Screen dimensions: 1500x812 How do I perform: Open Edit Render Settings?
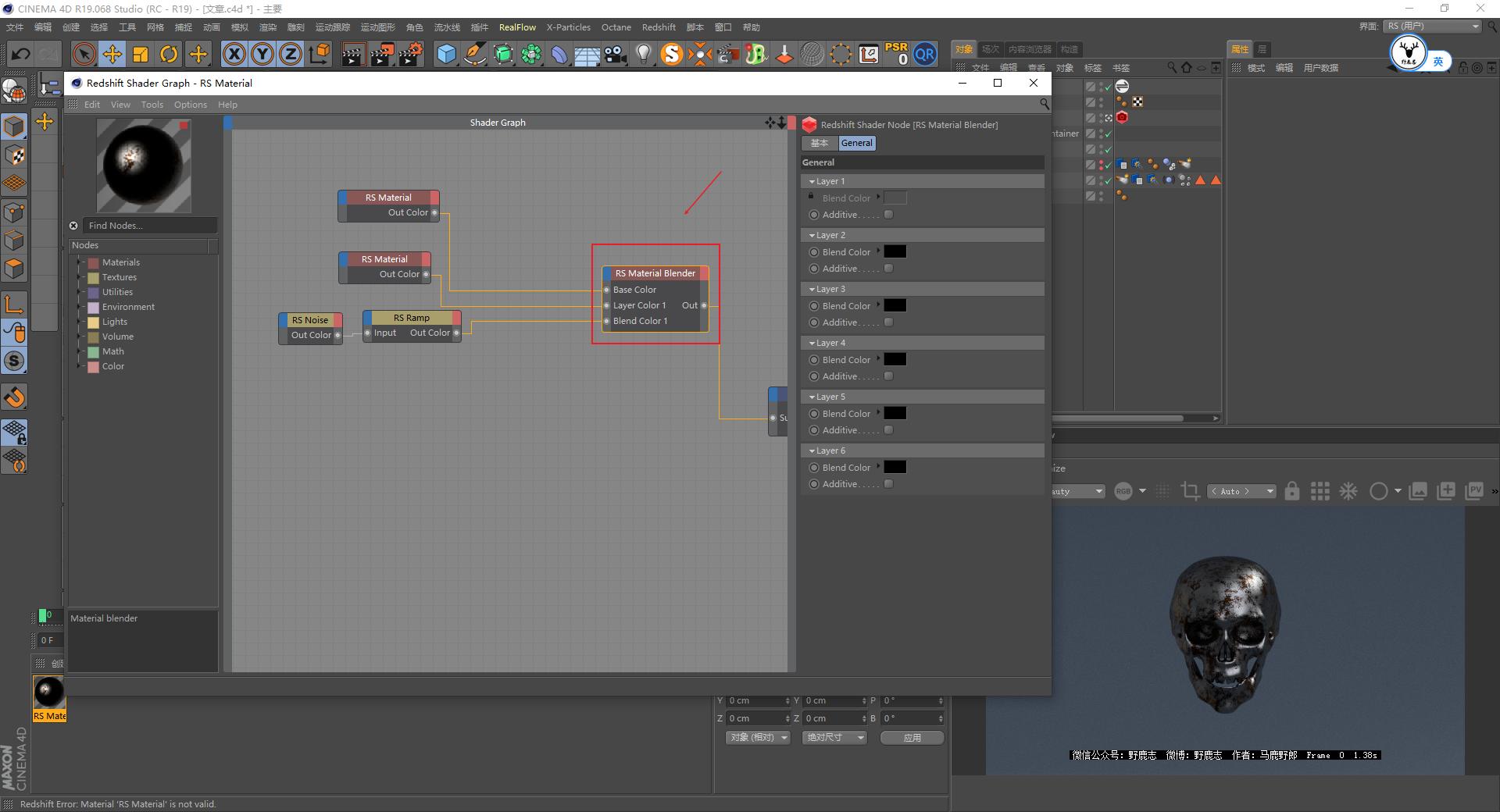coord(409,55)
